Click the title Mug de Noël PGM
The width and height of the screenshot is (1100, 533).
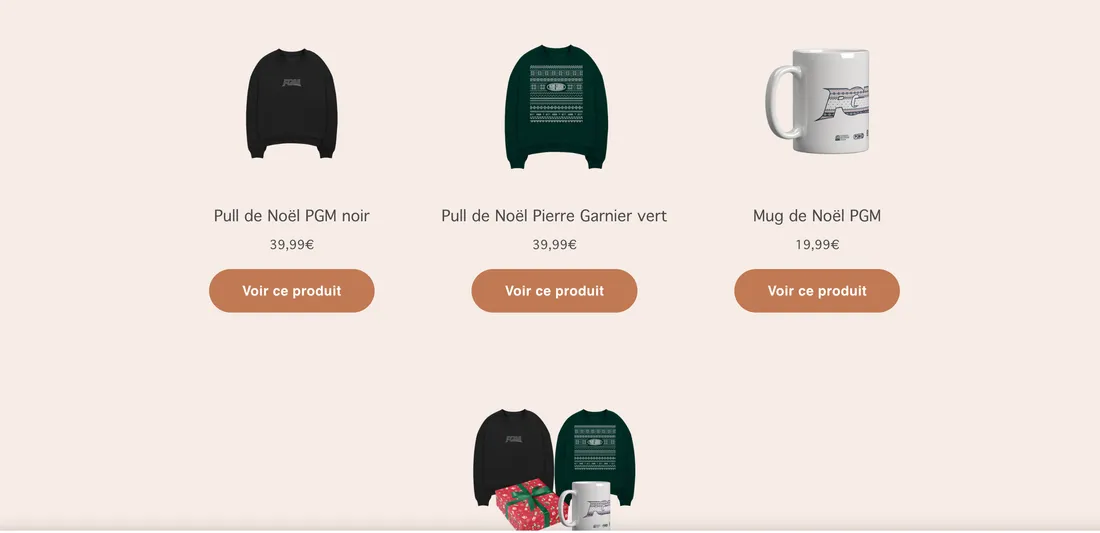(817, 216)
